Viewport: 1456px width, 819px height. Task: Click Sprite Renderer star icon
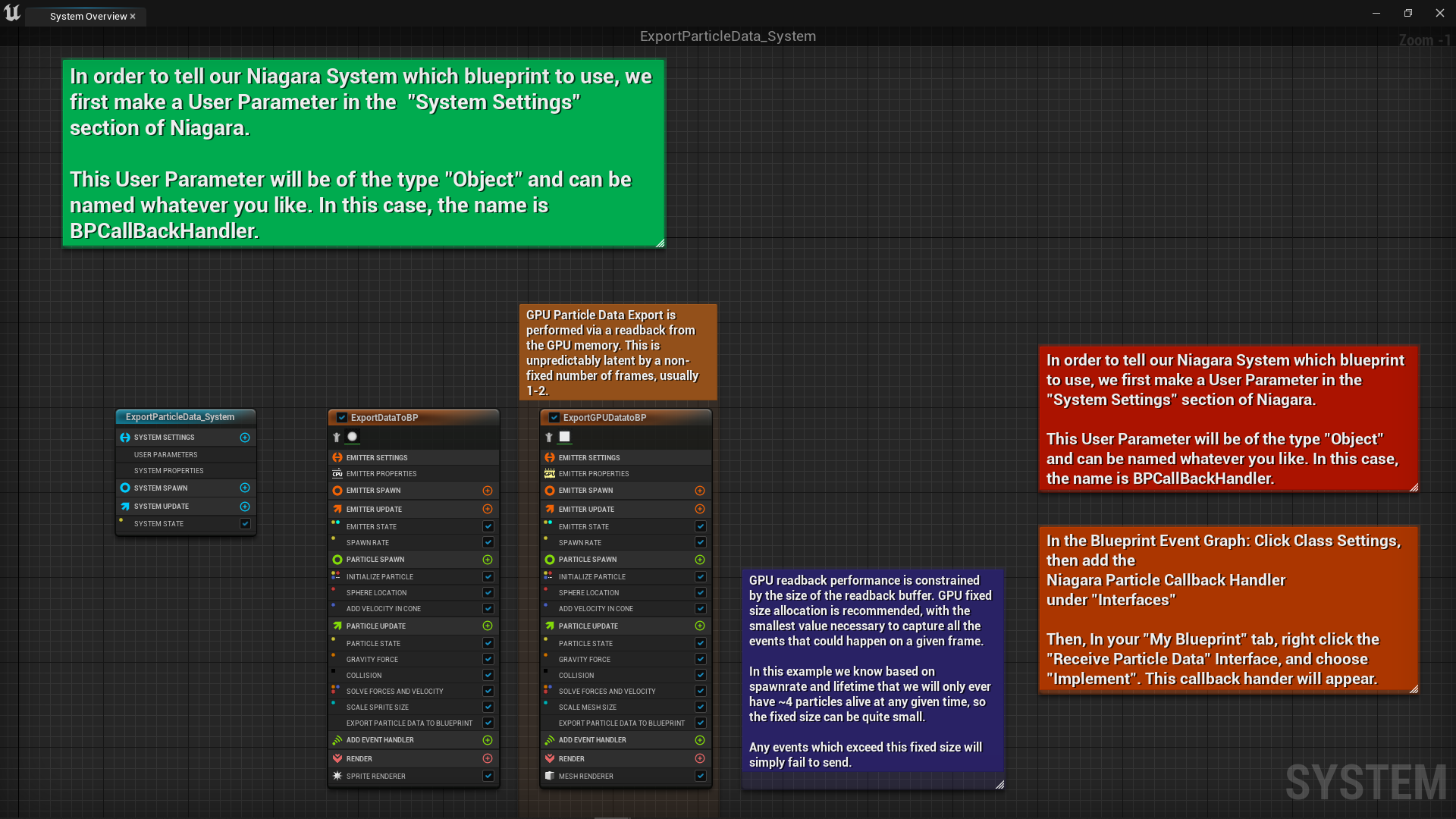337,776
